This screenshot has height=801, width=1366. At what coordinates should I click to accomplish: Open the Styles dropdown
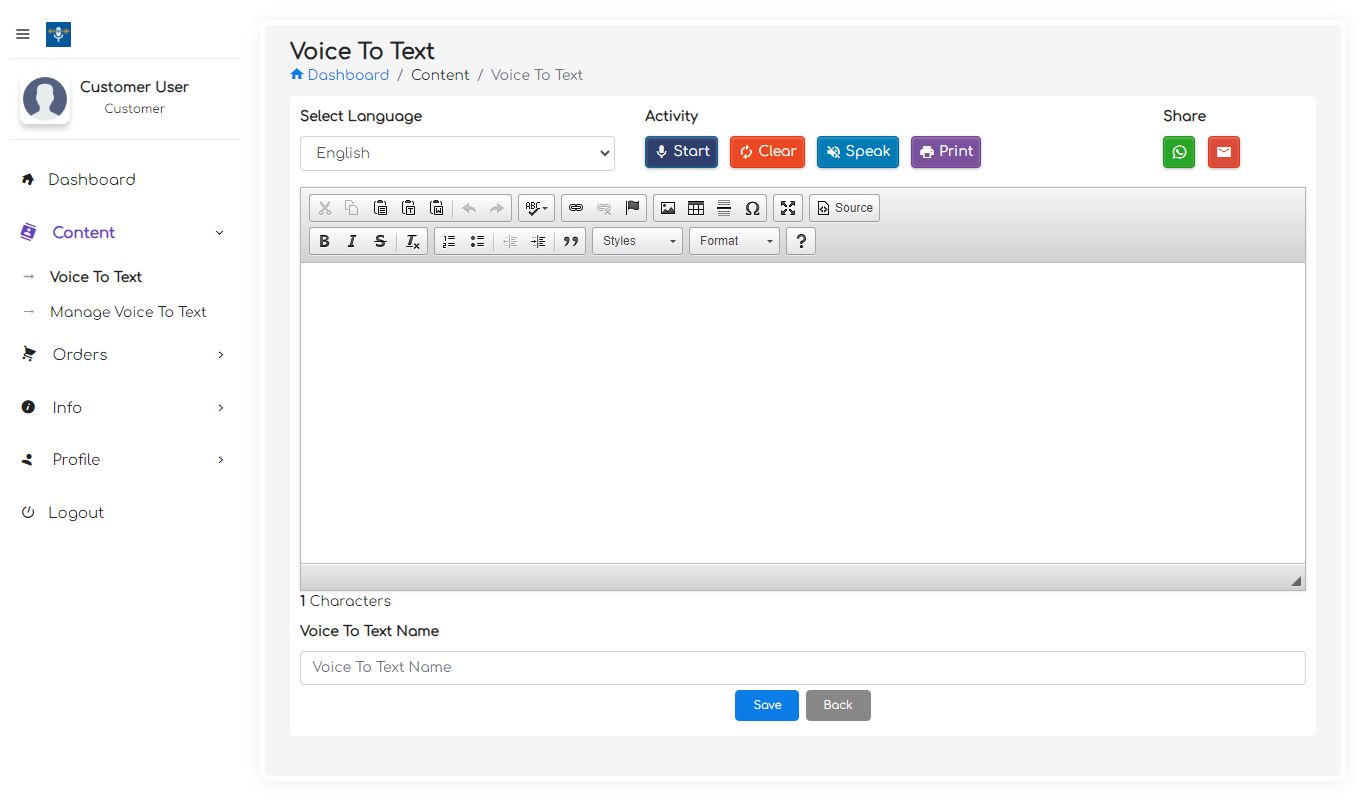tap(637, 241)
